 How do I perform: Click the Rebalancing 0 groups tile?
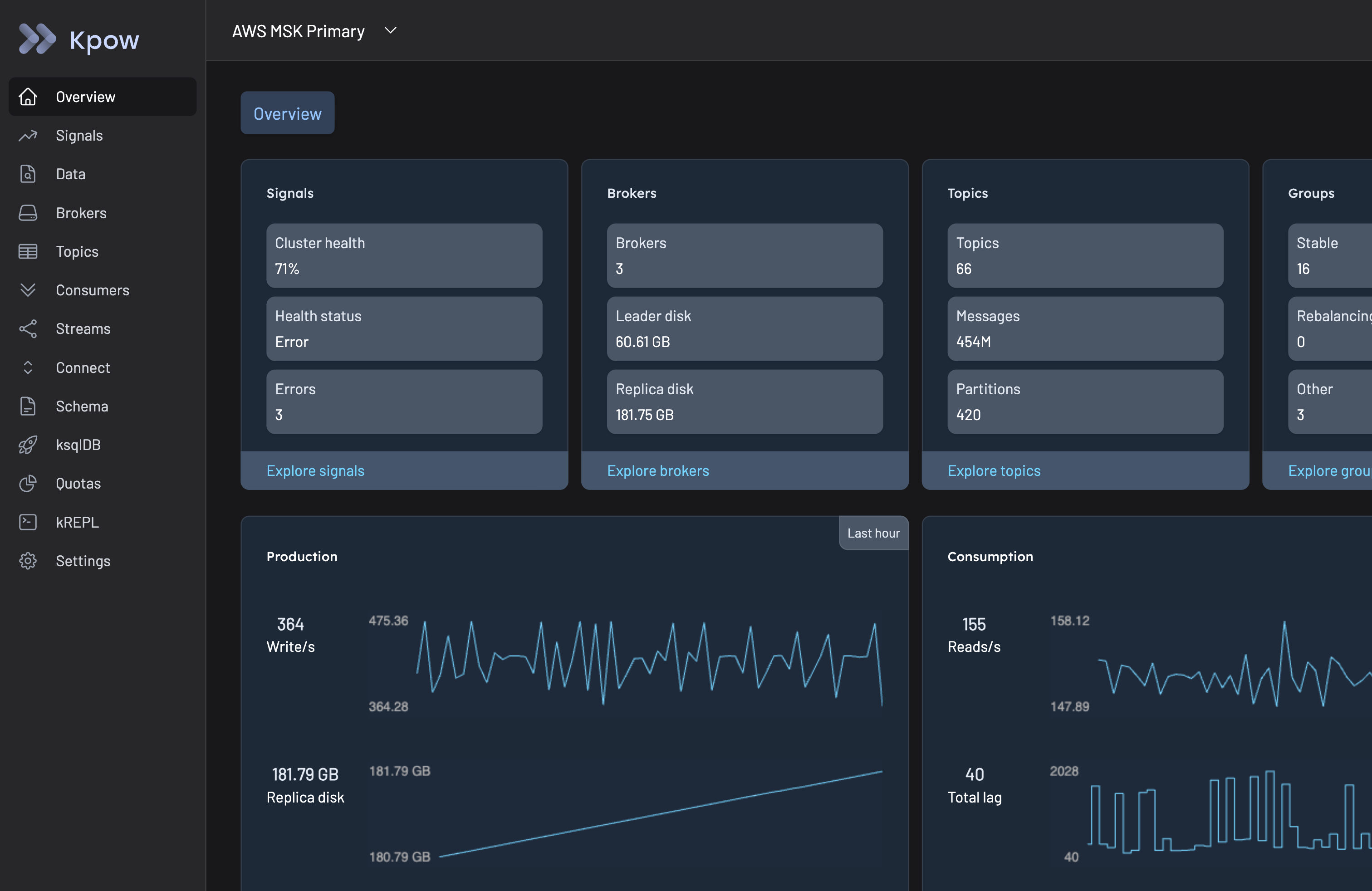1330,328
